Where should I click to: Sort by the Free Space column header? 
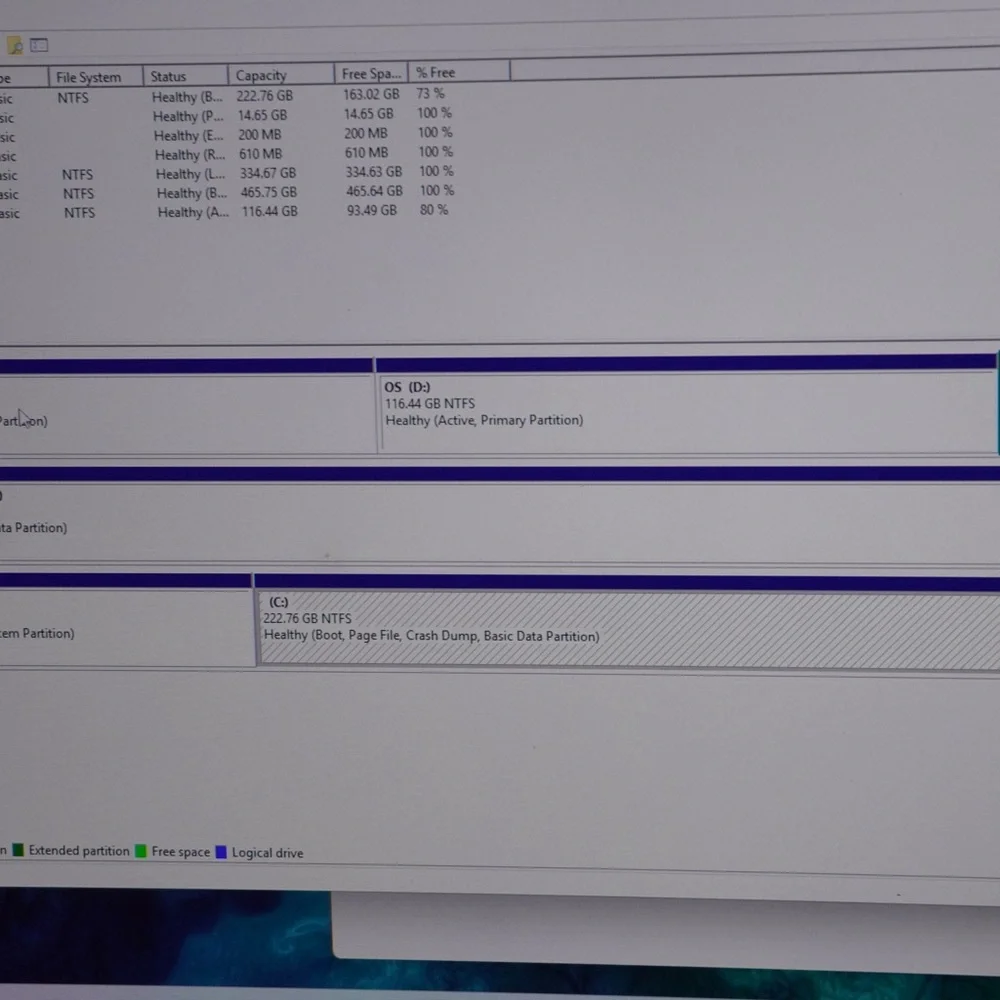click(x=370, y=74)
